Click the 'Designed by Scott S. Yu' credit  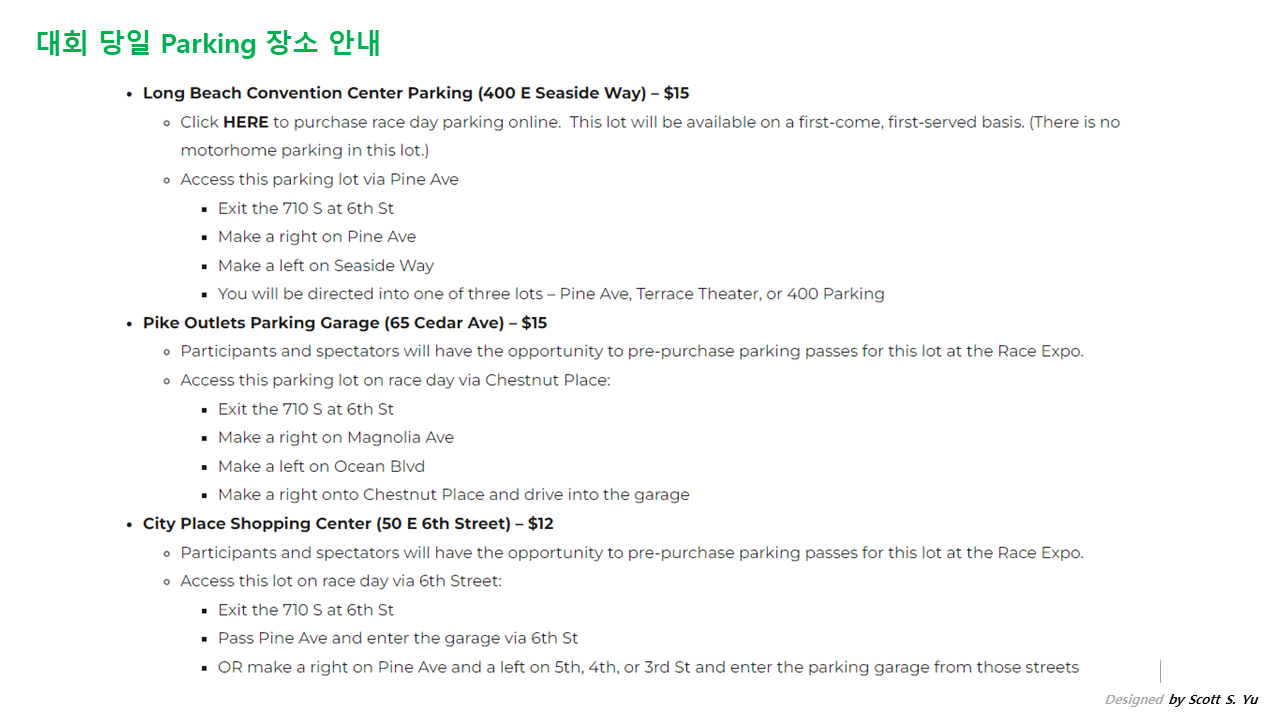pos(1181,700)
